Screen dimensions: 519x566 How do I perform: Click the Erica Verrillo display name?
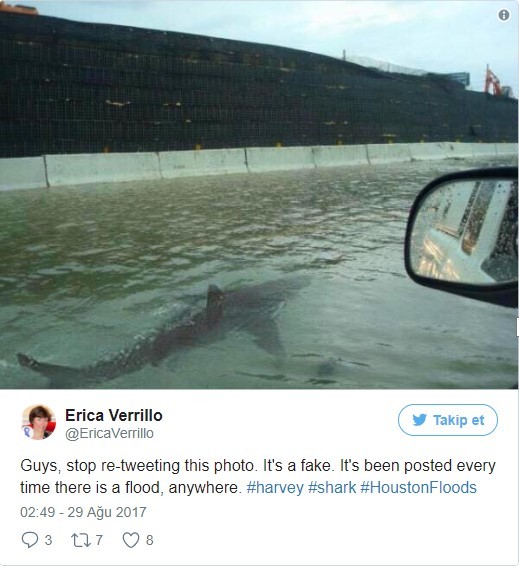pos(114,415)
